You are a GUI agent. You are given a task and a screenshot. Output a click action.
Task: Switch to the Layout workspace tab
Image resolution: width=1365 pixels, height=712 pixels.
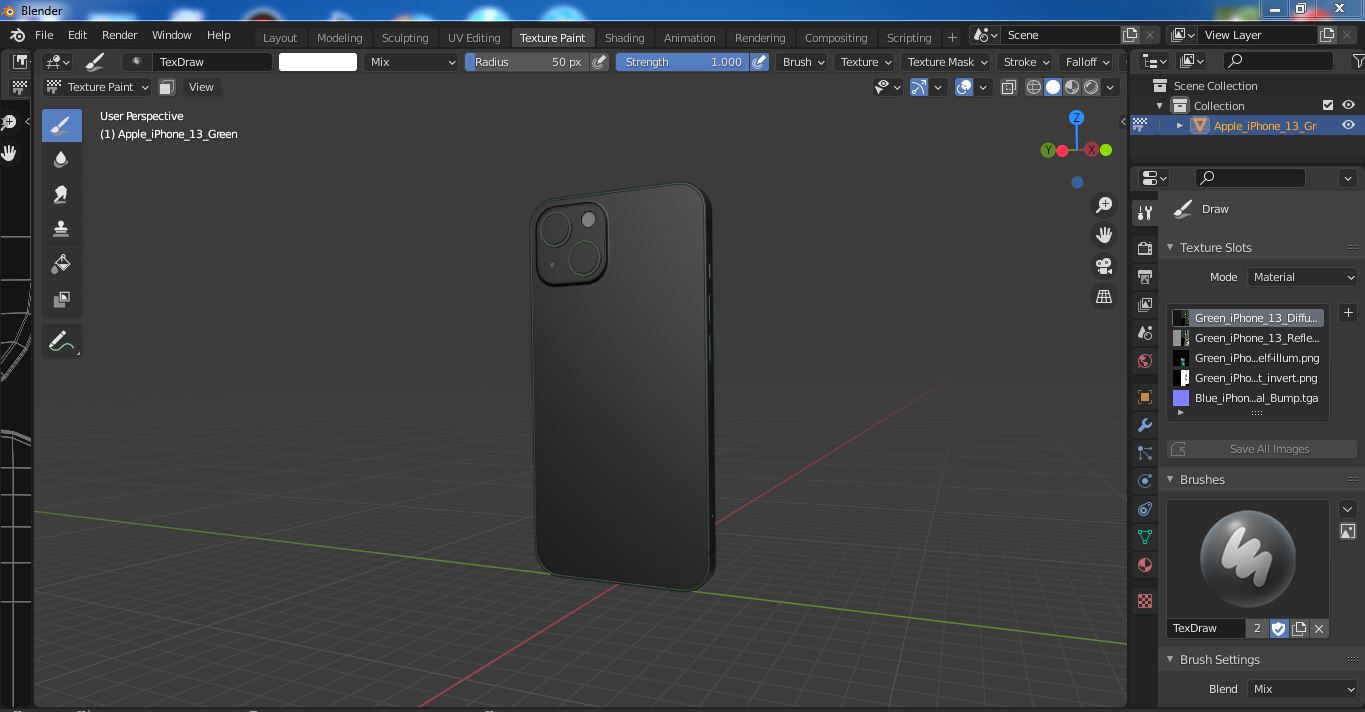(280, 38)
